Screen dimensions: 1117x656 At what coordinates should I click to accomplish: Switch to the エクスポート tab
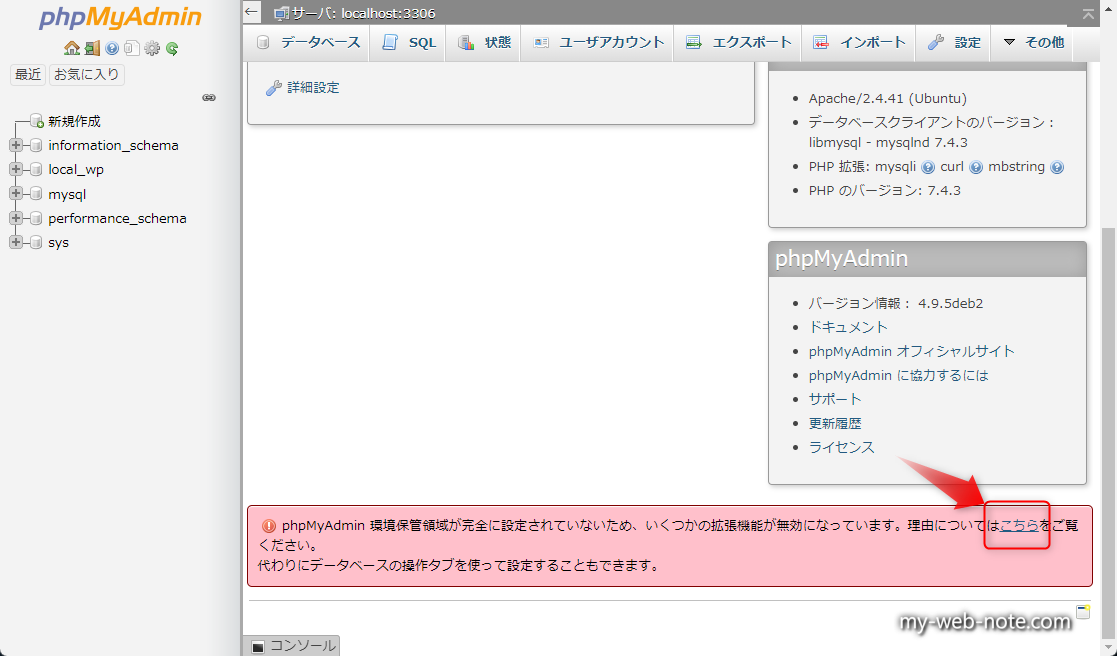737,42
